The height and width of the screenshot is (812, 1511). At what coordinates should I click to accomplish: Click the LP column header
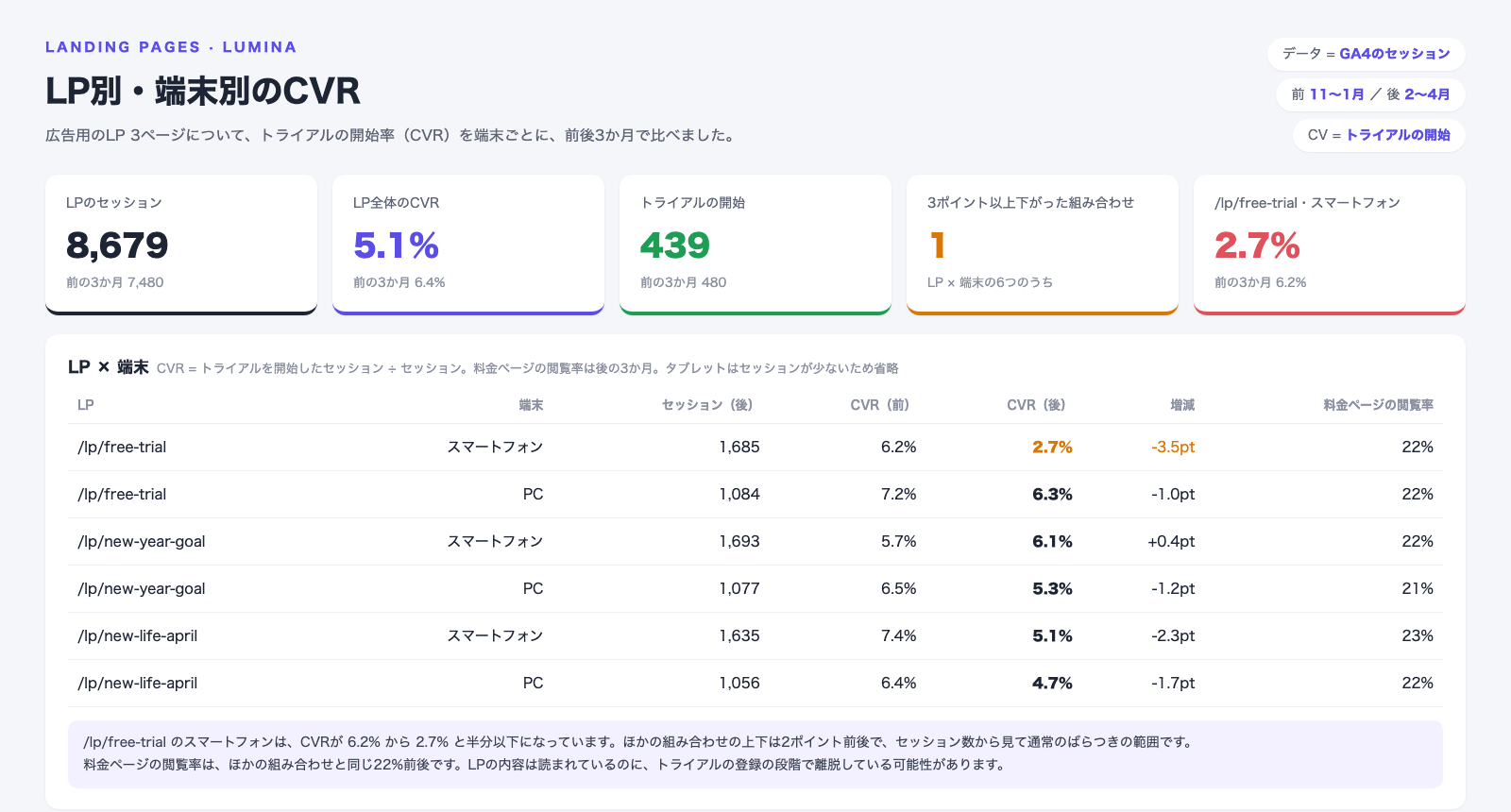click(x=86, y=405)
